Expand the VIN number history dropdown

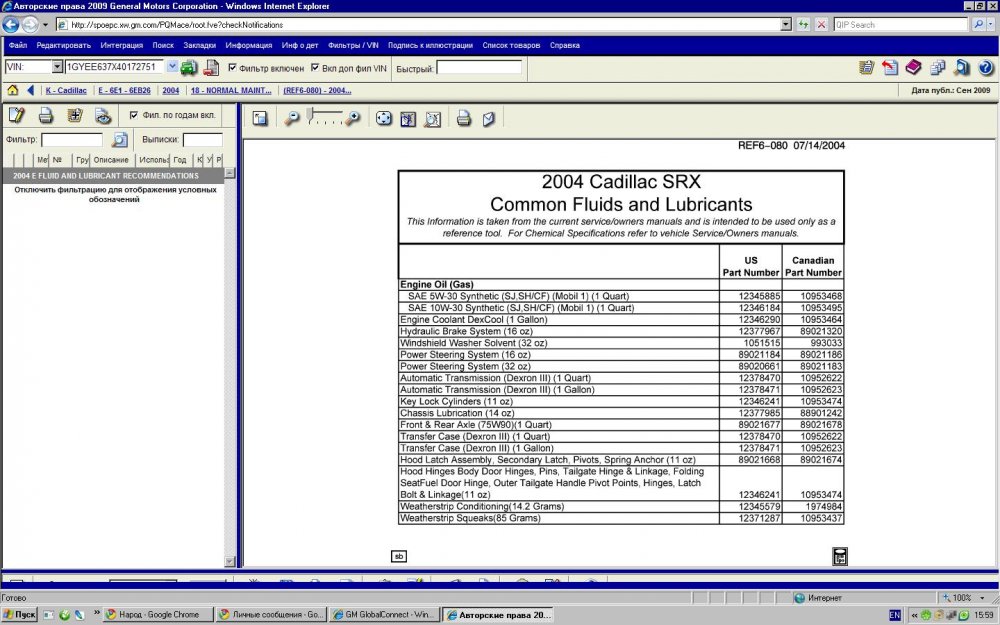click(x=171, y=67)
